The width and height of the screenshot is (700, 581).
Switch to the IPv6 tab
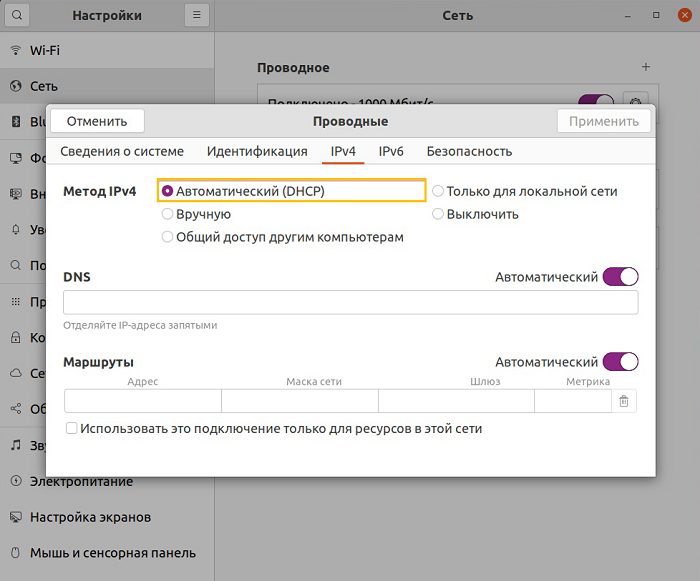pyautogui.click(x=391, y=152)
